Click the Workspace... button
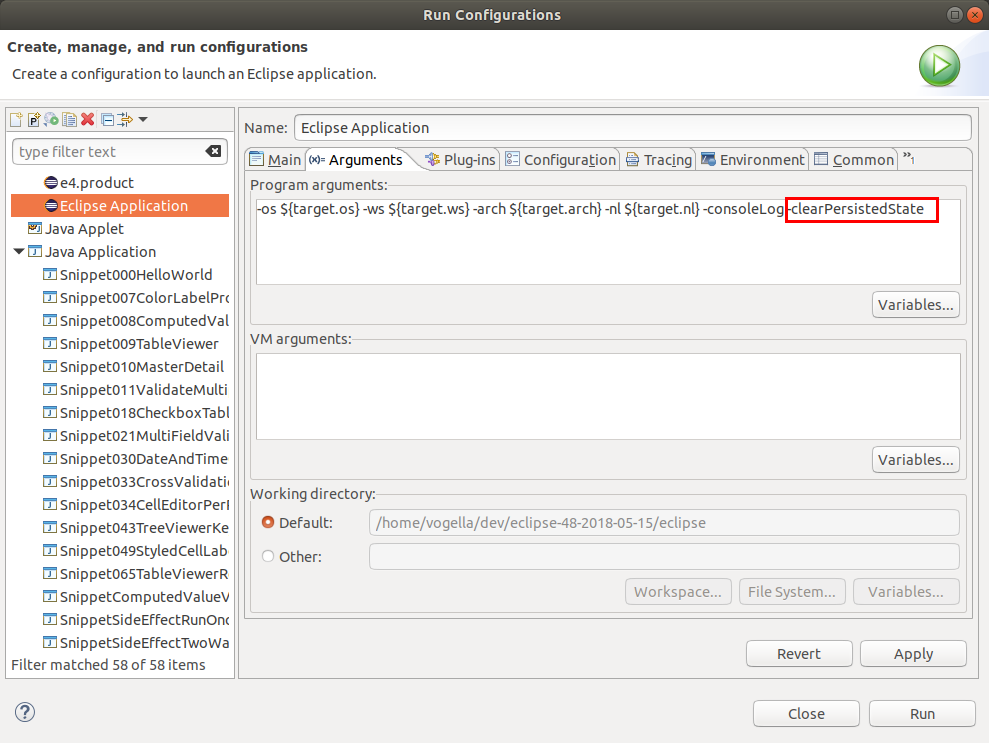The height and width of the screenshot is (743, 989). click(678, 592)
